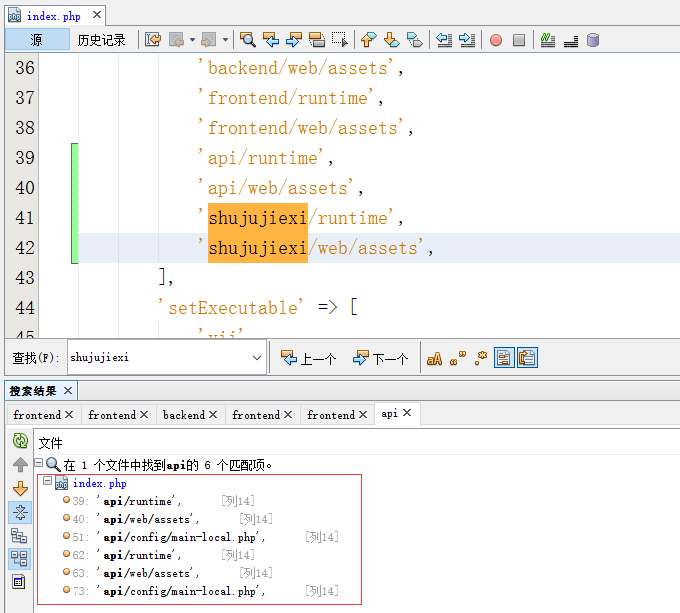
Task: Click the Shift Line Right icon
Action: click(x=467, y=40)
